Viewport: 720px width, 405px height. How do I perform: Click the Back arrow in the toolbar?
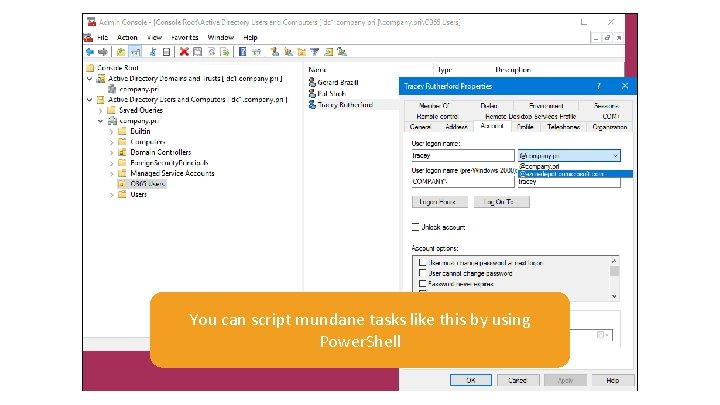90,52
